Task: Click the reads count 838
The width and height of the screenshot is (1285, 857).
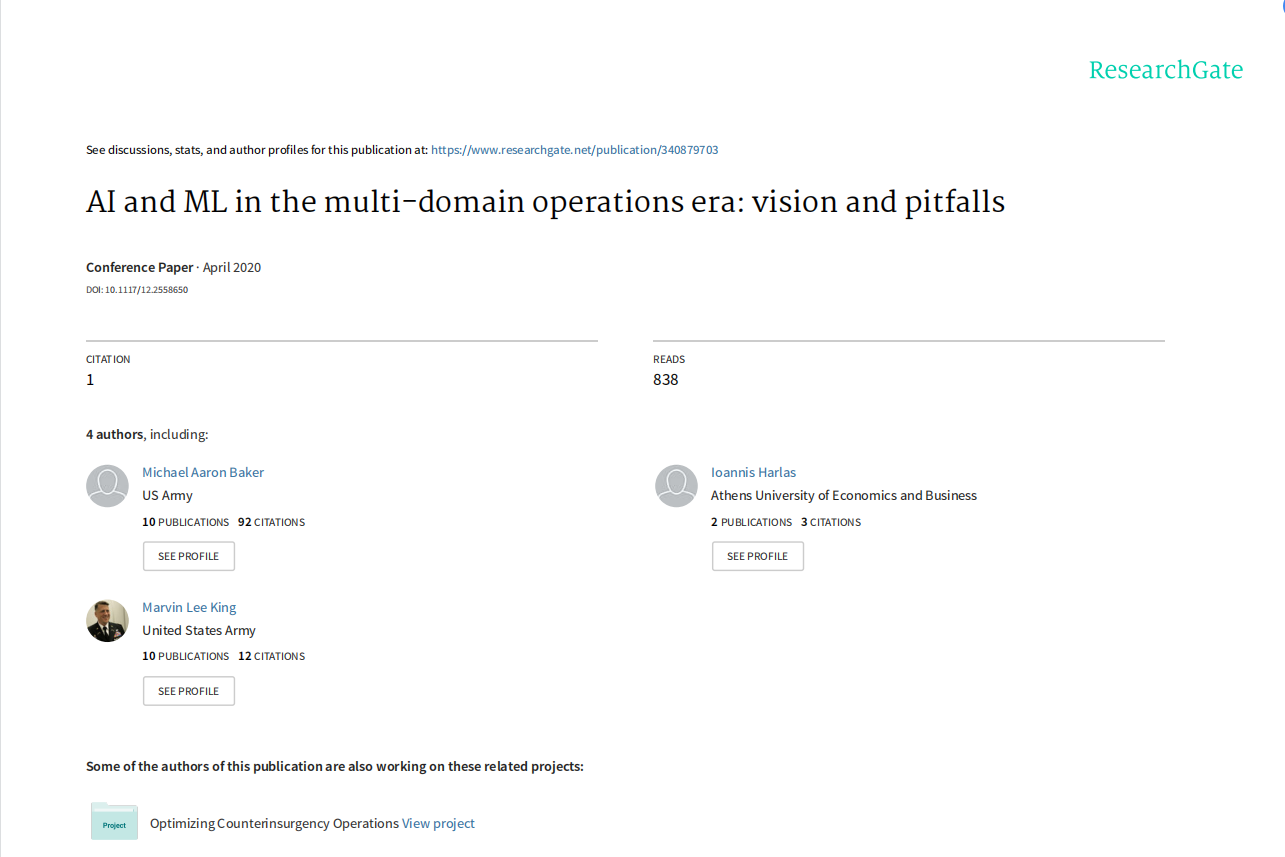Action: click(666, 379)
